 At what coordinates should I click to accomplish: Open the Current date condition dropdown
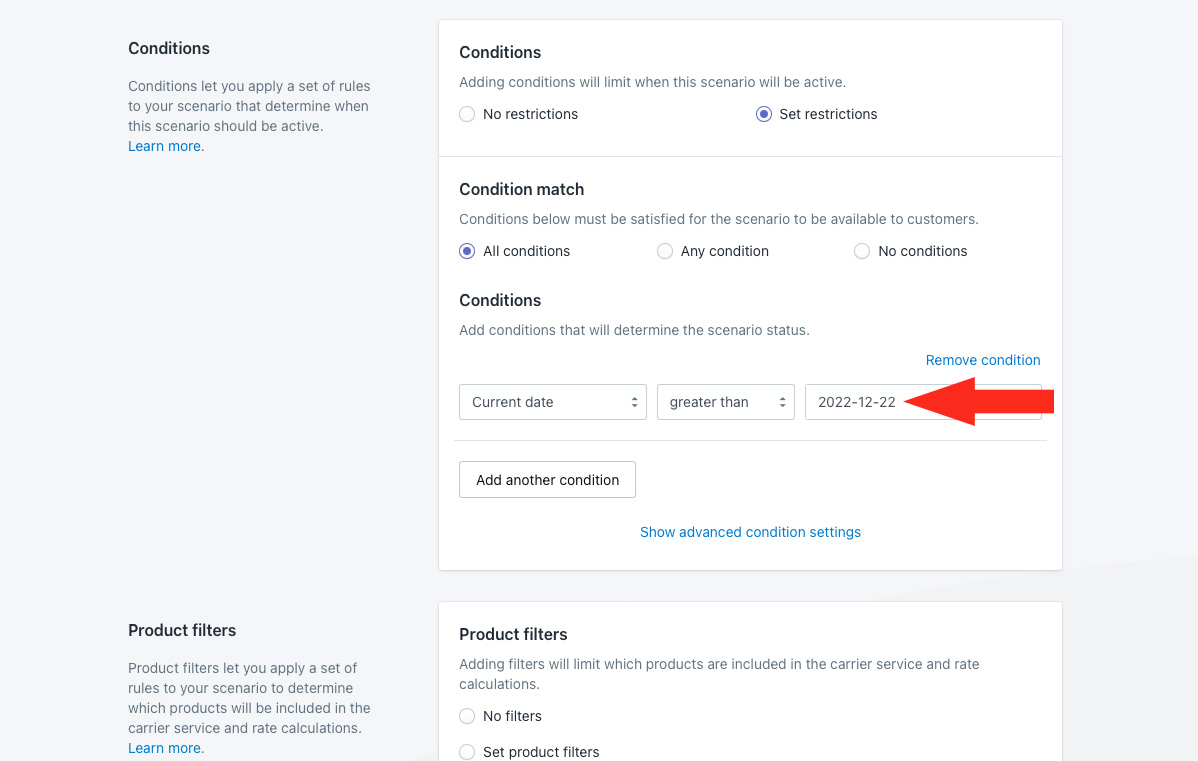coord(552,402)
